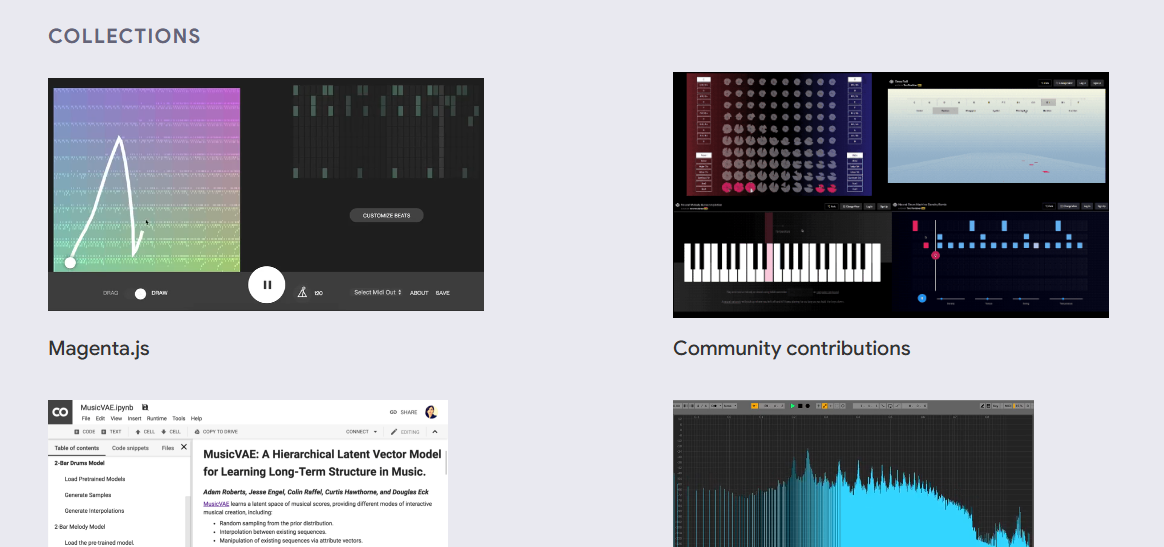Click the CUSTOMIZE BEATS button

pyautogui.click(x=386, y=215)
